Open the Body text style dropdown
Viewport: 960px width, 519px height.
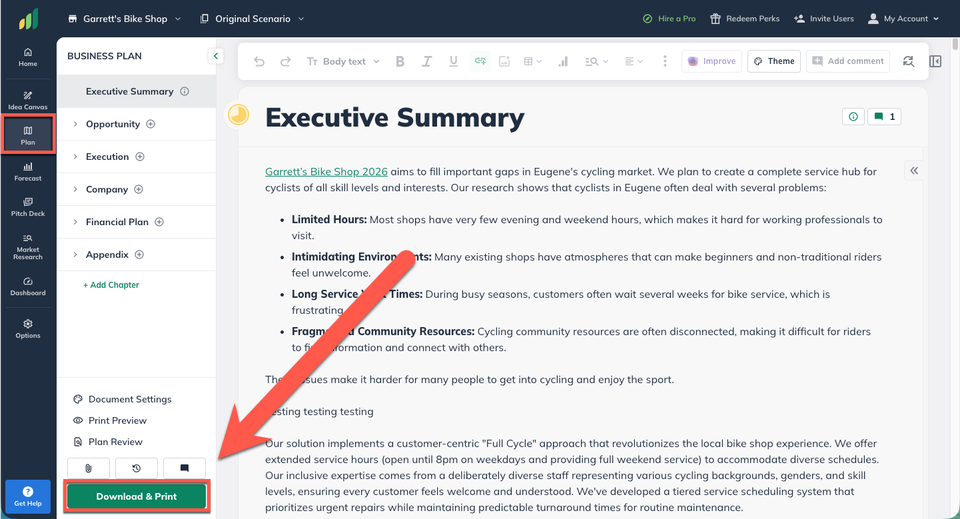[343, 61]
